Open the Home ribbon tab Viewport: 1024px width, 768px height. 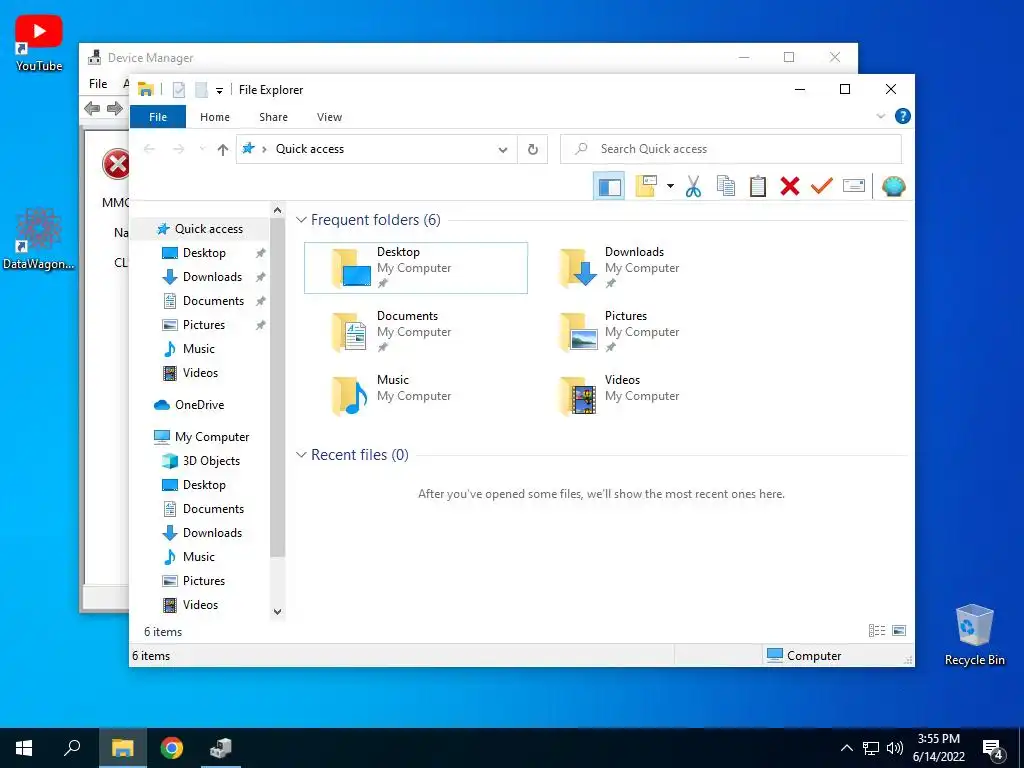coord(215,117)
